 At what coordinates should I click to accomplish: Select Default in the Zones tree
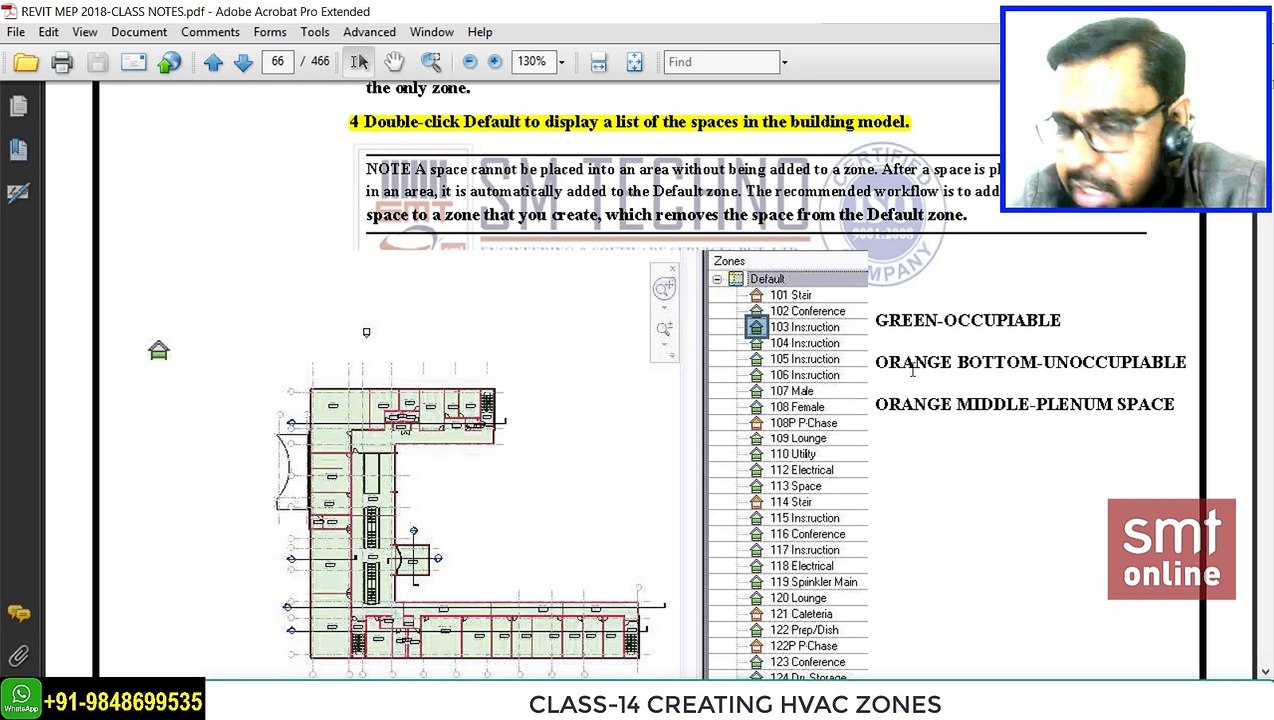tap(767, 279)
